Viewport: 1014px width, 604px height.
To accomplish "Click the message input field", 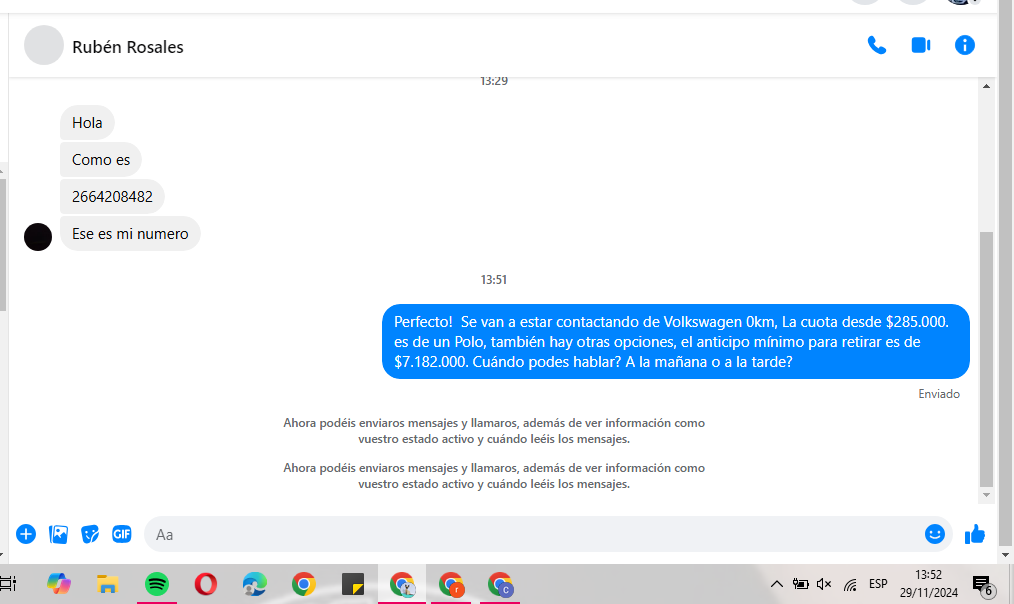I will tap(530, 534).
